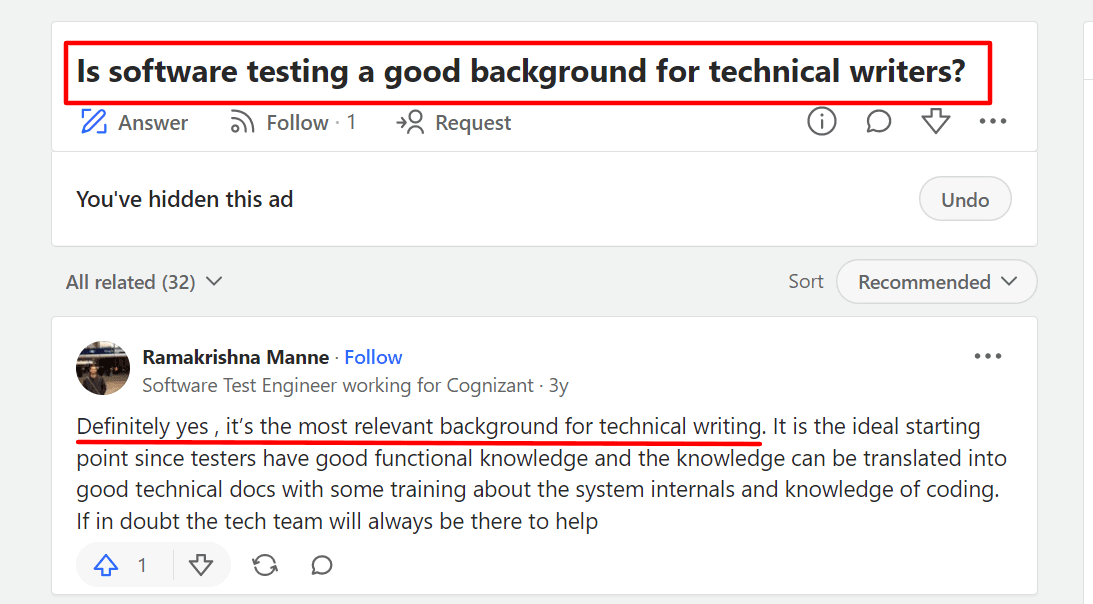Click the Answer pencil icon

point(94,121)
